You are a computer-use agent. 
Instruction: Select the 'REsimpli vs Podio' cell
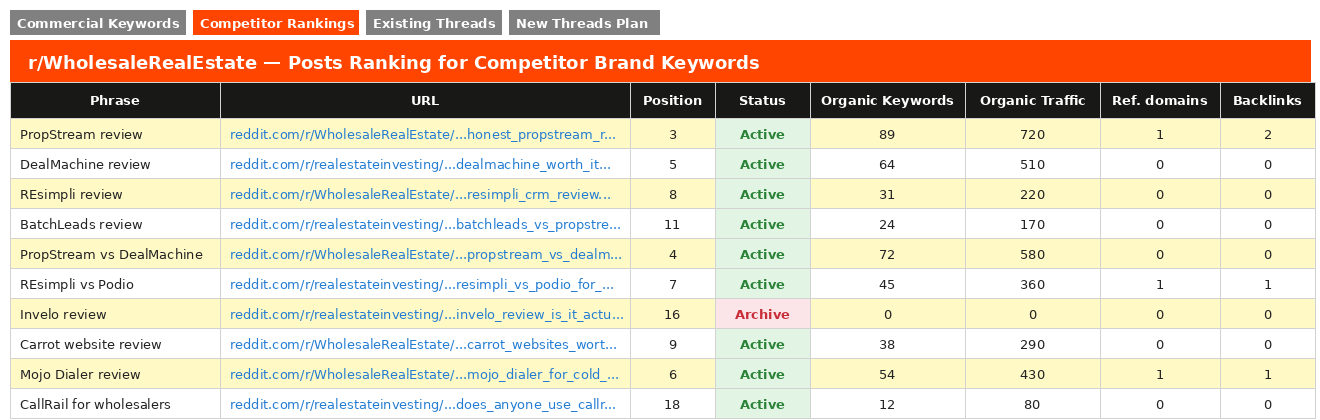[115, 284]
